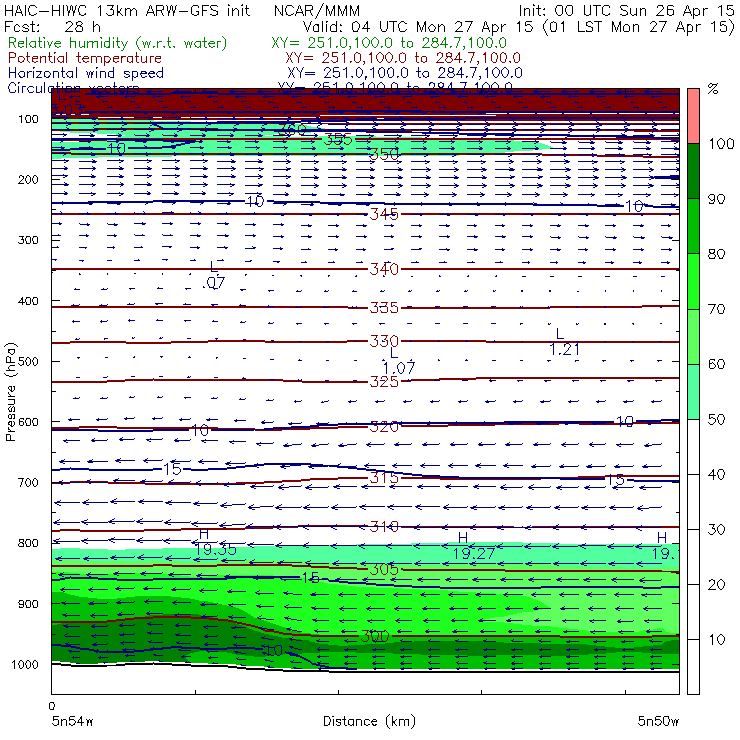The height and width of the screenshot is (740, 740).
Task: Click the '600' pressure axis tick label
Action: (28, 422)
